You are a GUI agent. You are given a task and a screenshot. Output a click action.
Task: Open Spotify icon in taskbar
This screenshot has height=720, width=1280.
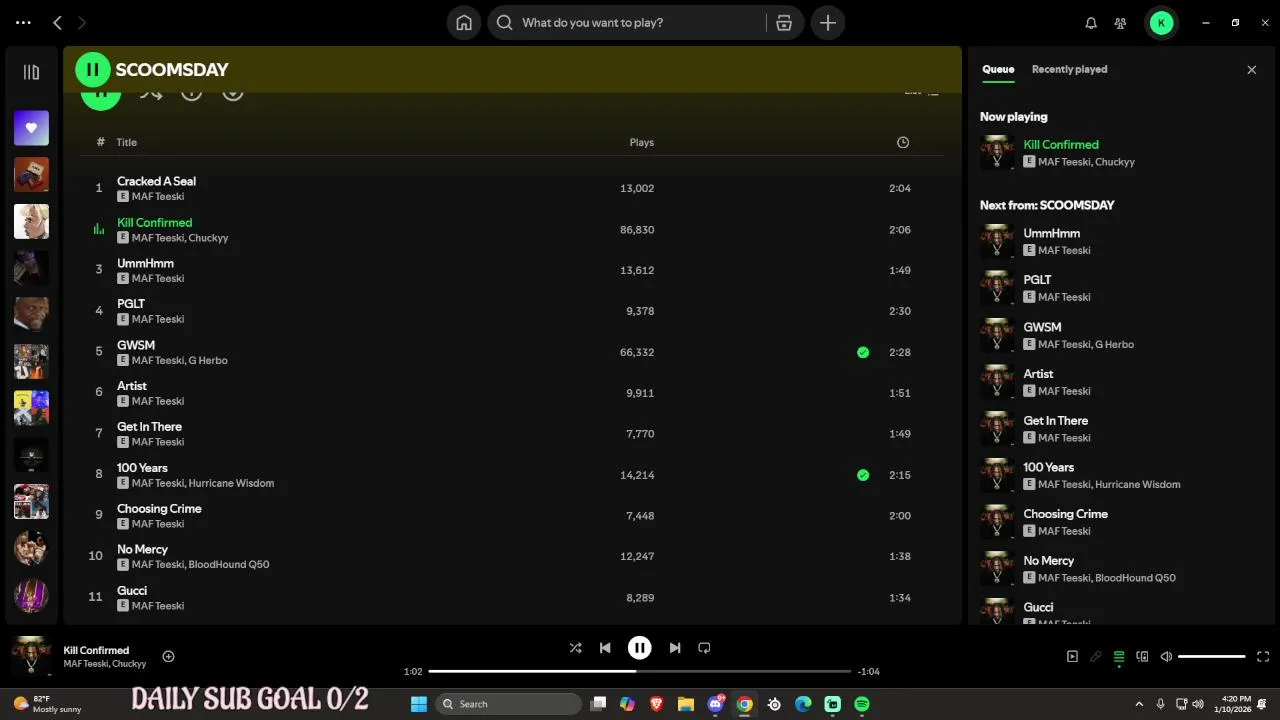coord(862,704)
